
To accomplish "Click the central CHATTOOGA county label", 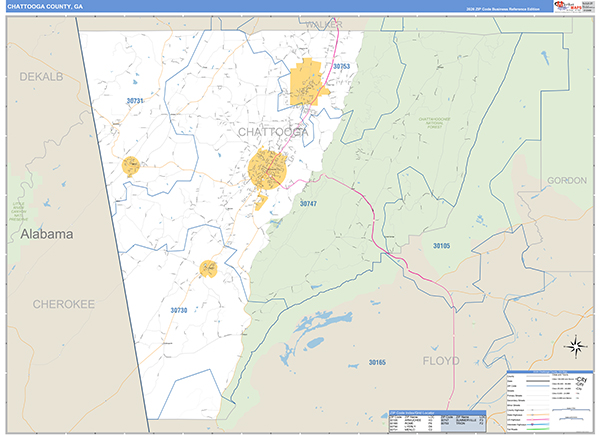I will (273, 132).
